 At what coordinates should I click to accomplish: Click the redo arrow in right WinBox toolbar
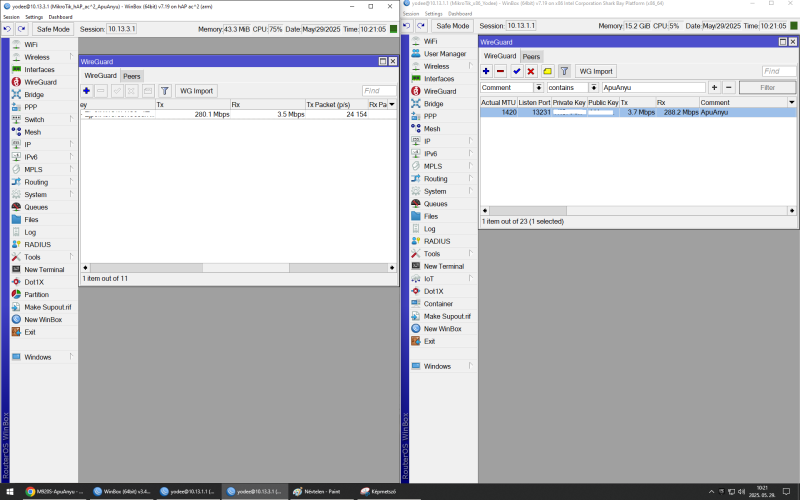[421, 26]
